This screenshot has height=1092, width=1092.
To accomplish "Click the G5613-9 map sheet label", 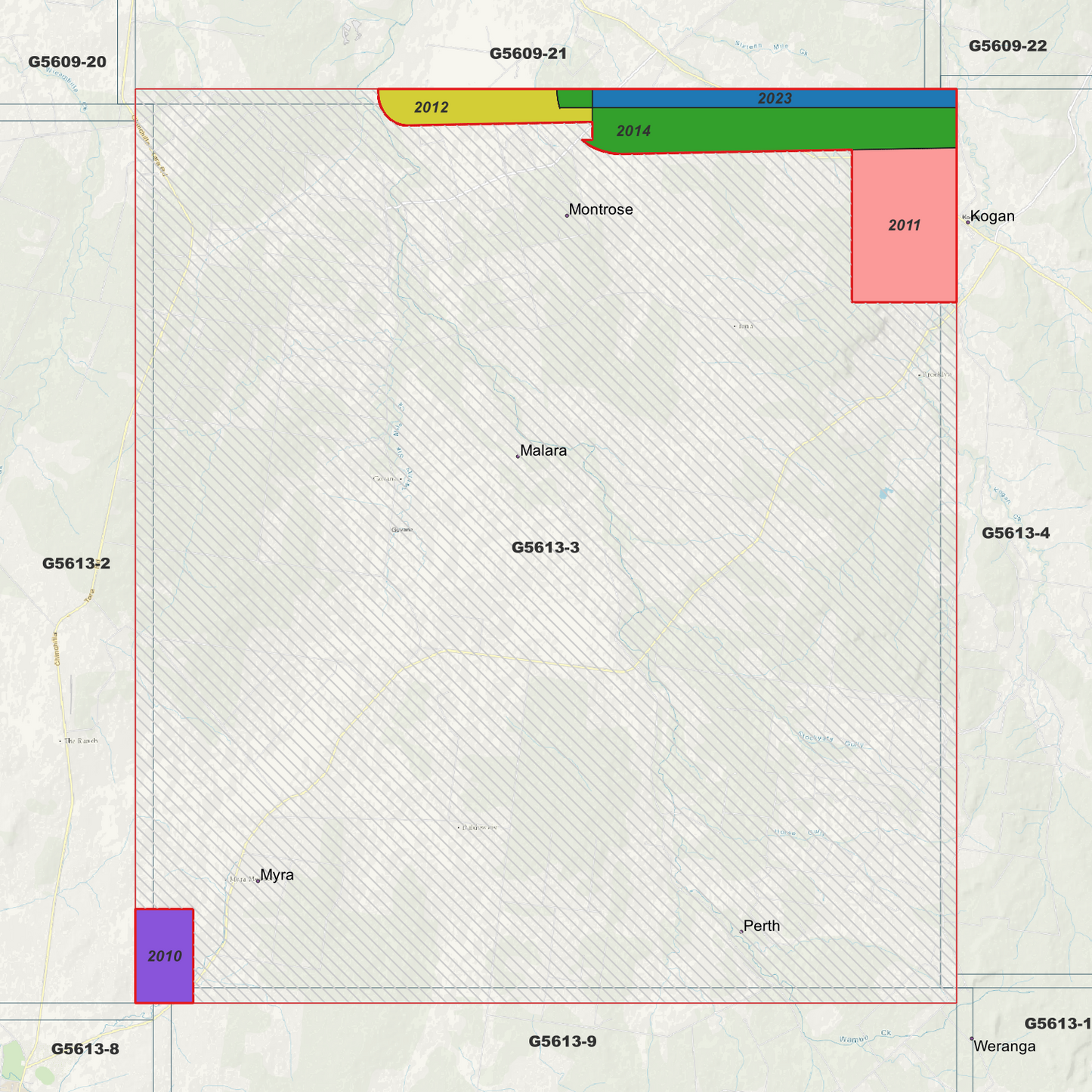I will (x=562, y=1041).
